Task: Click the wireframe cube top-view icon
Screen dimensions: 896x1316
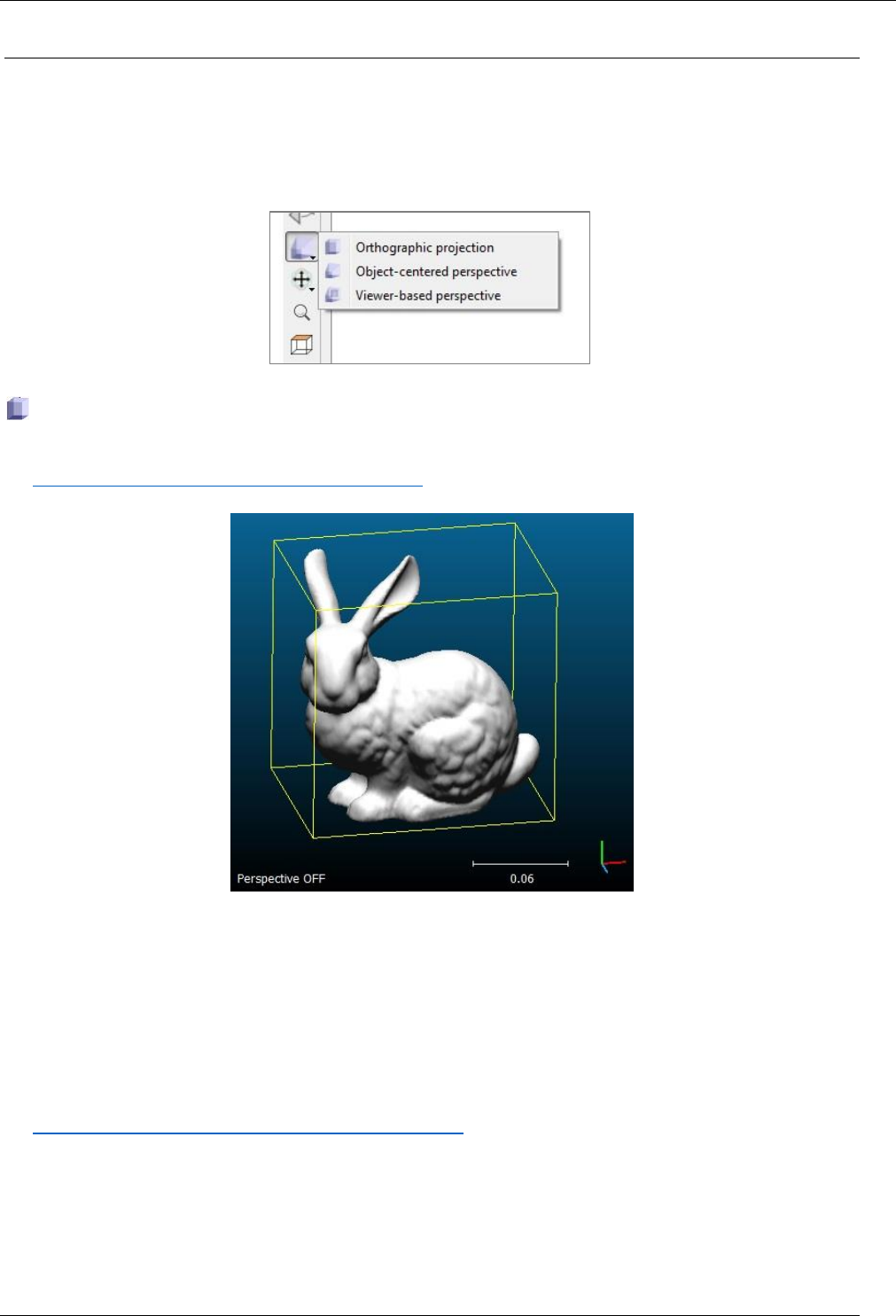Action: pyautogui.click(x=301, y=345)
